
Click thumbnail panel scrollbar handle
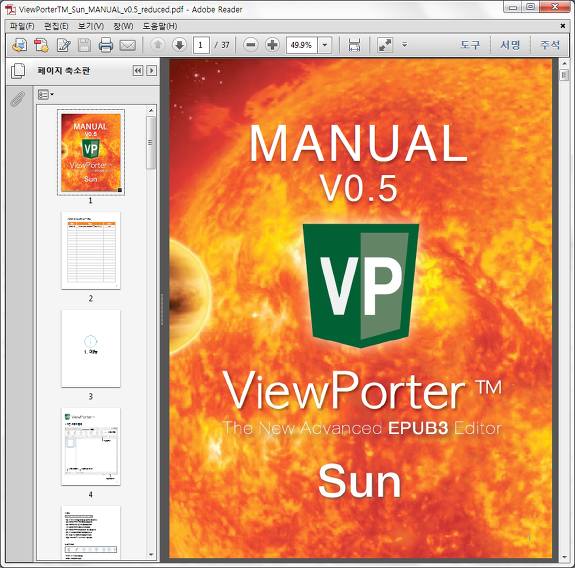[151, 143]
